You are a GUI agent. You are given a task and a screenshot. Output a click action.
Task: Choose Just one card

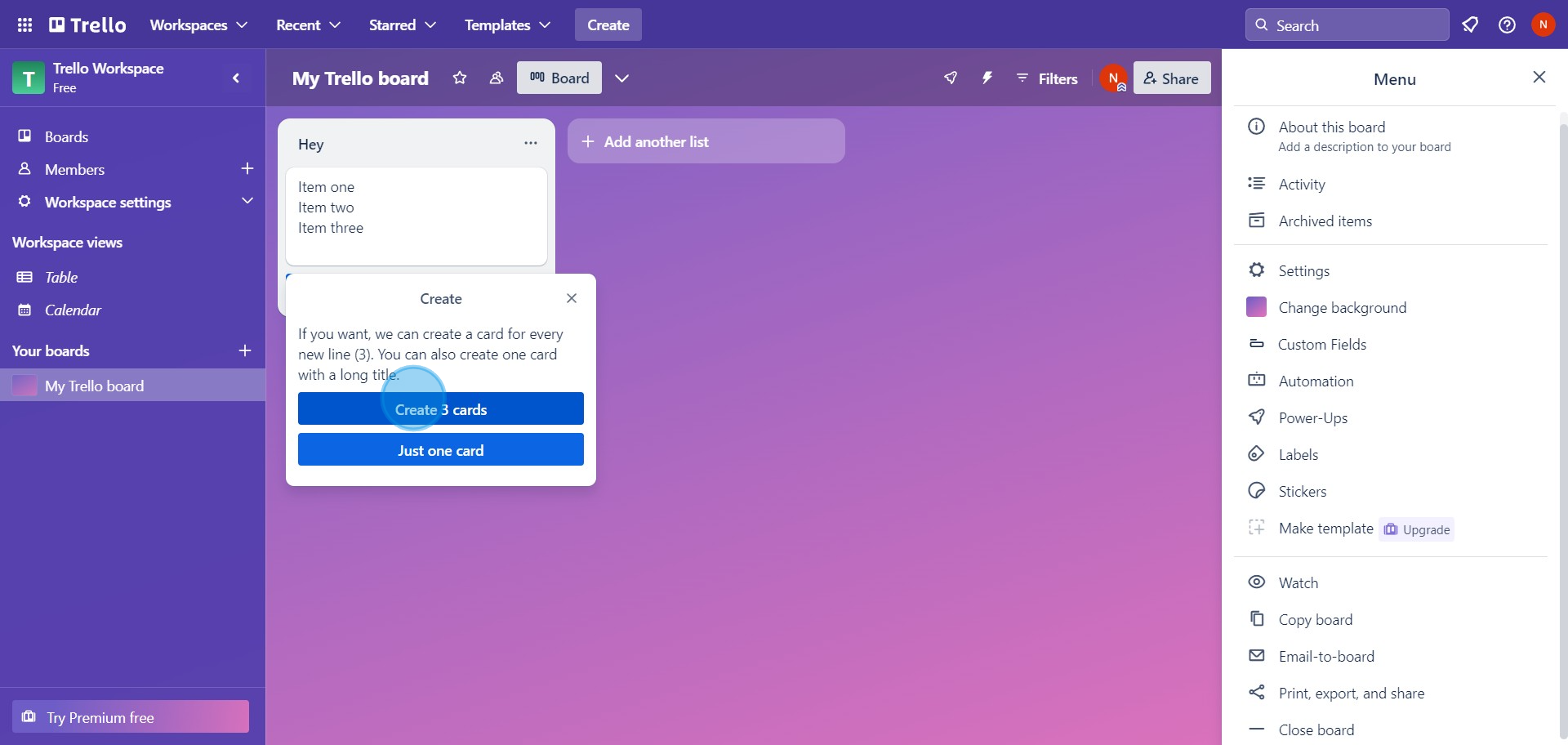(x=441, y=449)
